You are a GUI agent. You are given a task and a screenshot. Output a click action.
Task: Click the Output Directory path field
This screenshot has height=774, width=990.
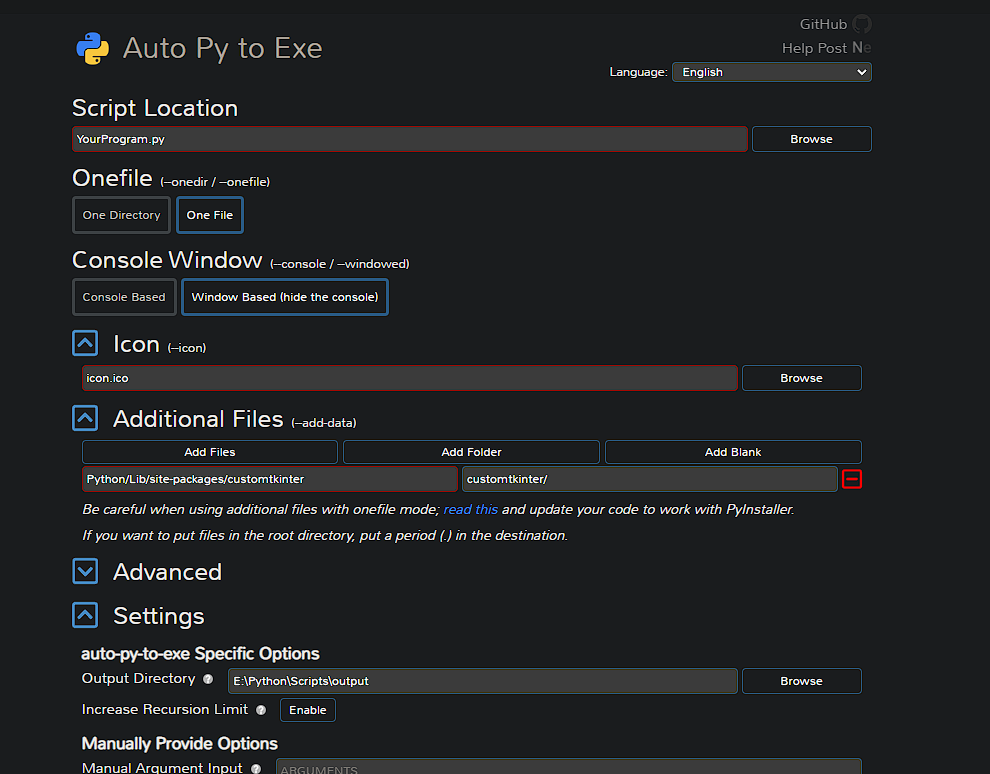[x=483, y=681]
